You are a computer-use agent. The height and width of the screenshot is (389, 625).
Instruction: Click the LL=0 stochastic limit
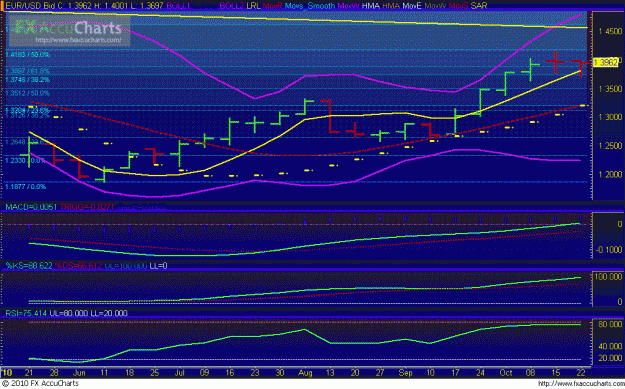(x=158, y=266)
